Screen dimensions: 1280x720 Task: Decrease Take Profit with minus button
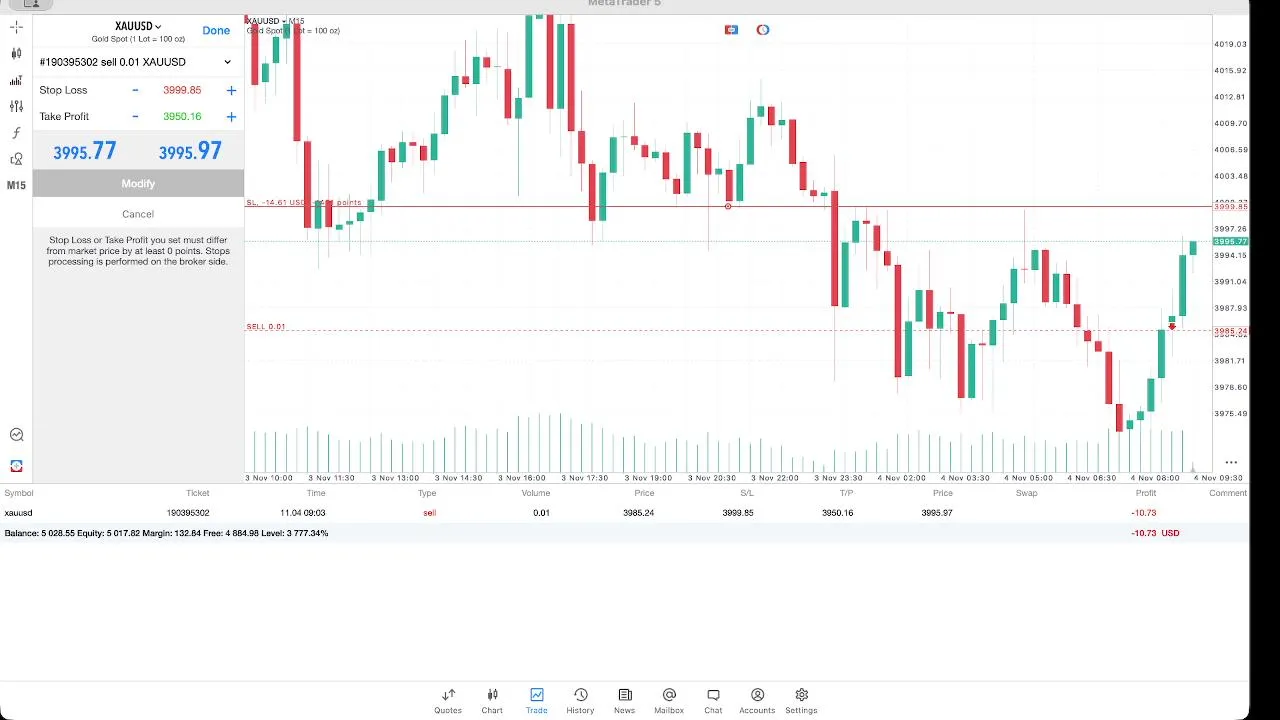tap(135, 117)
